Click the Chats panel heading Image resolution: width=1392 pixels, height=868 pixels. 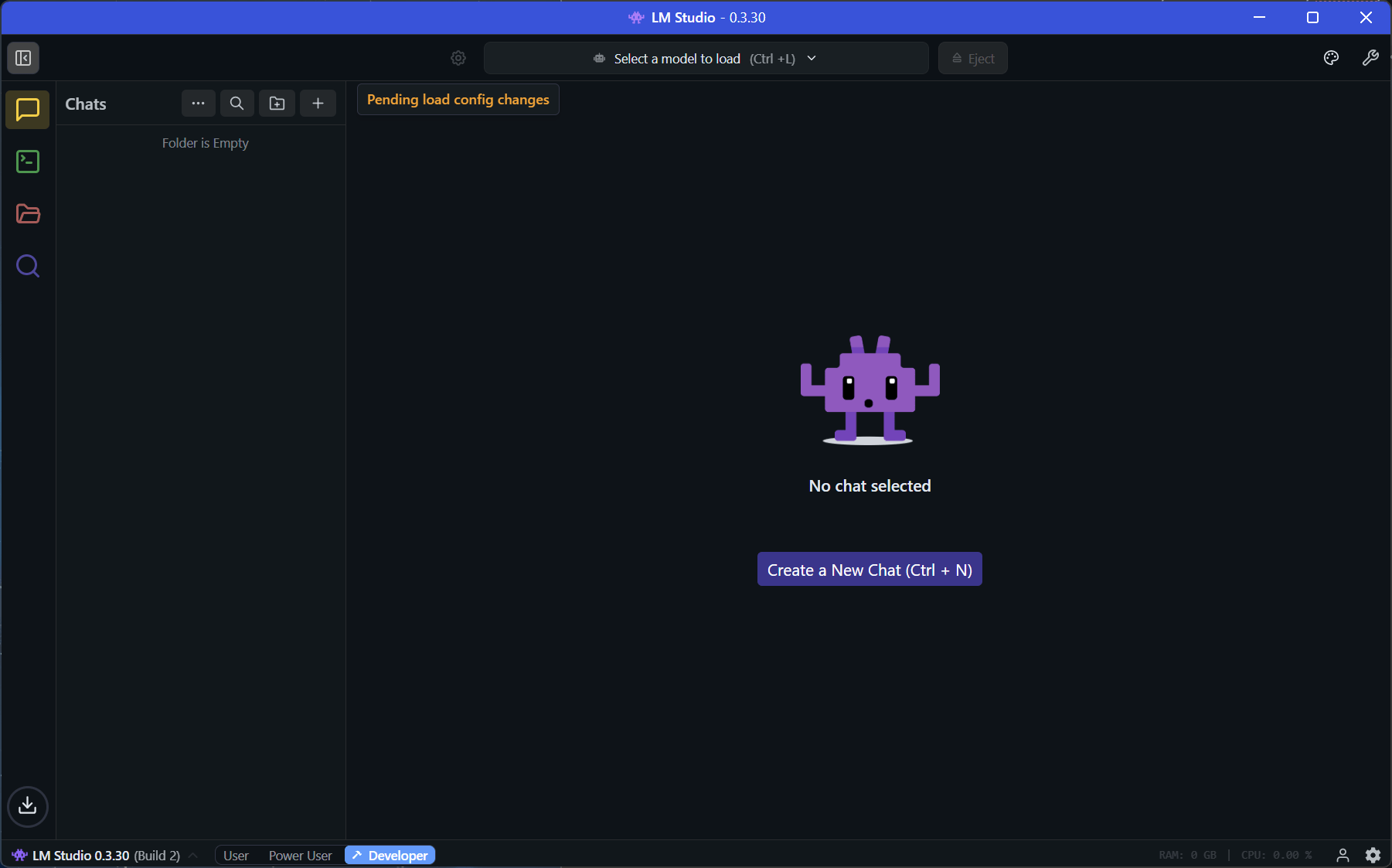pos(86,104)
